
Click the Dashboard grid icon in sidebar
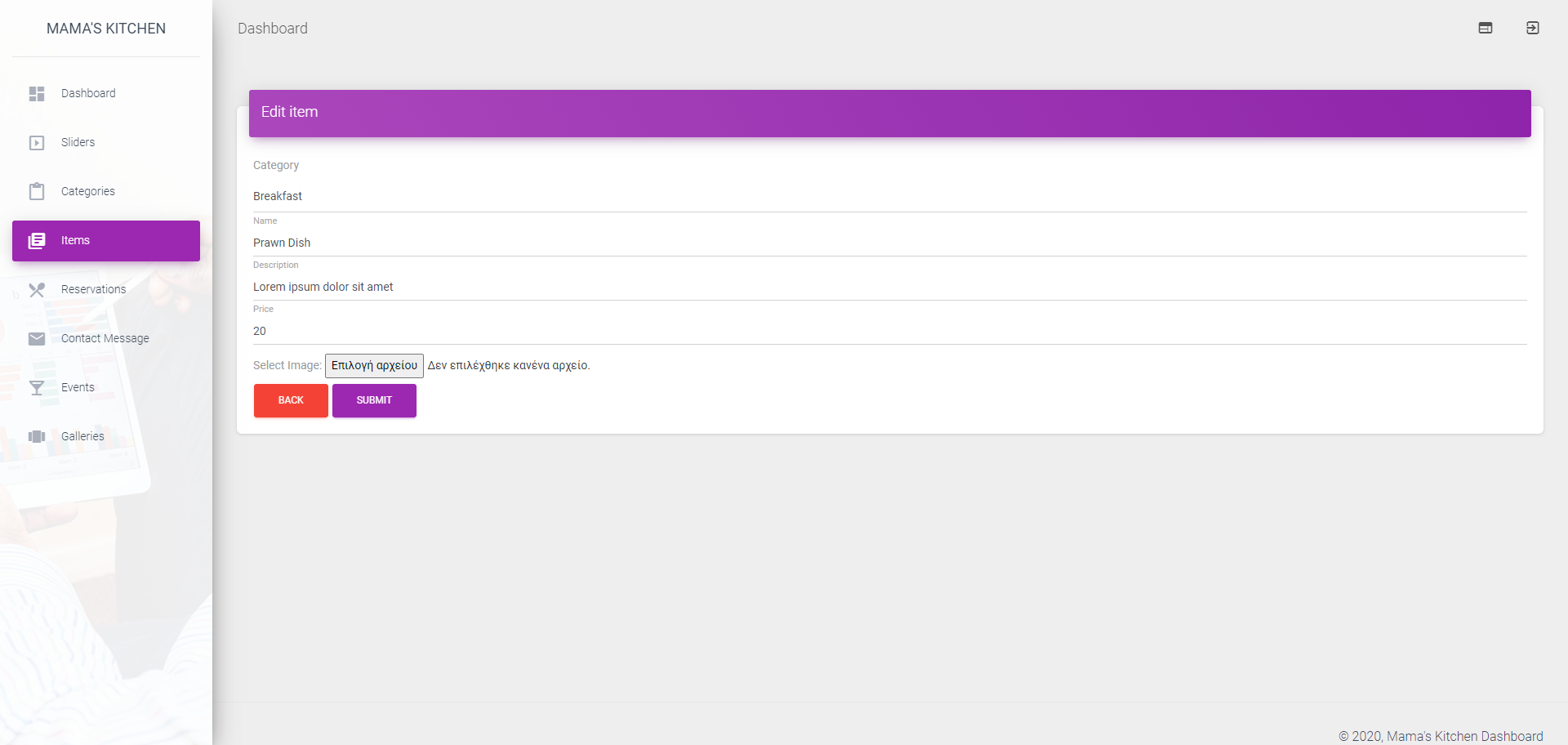pos(37,94)
